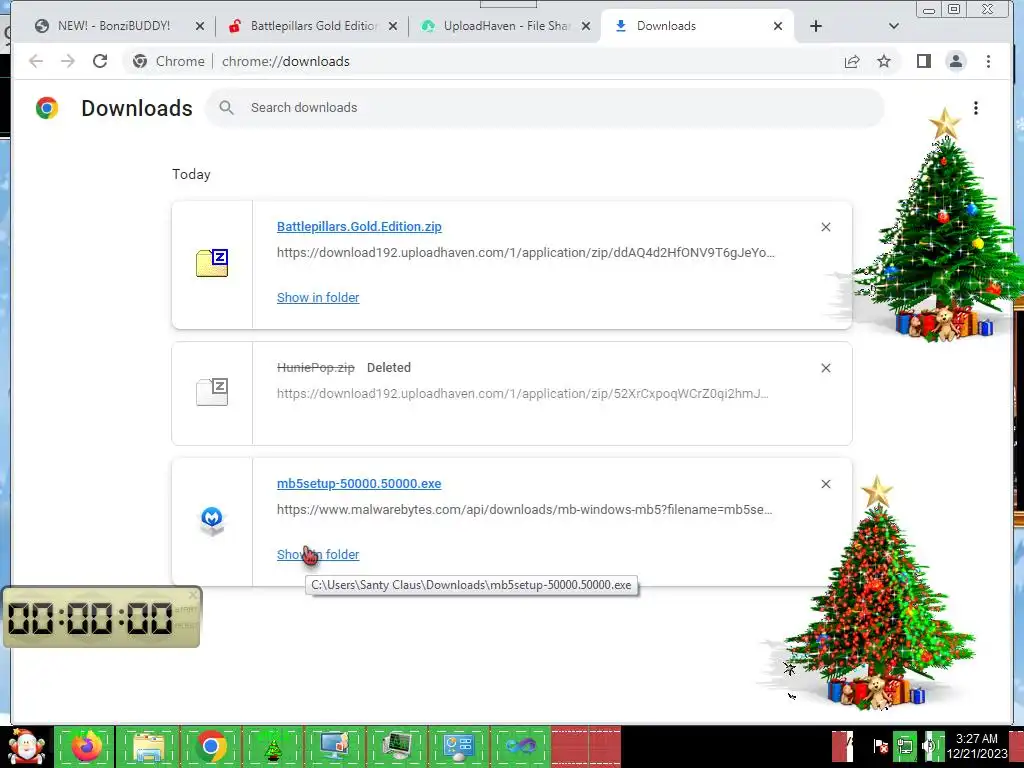Click the Chrome taskbar icon
This screenshot has height=768, width=1024.
210,746
